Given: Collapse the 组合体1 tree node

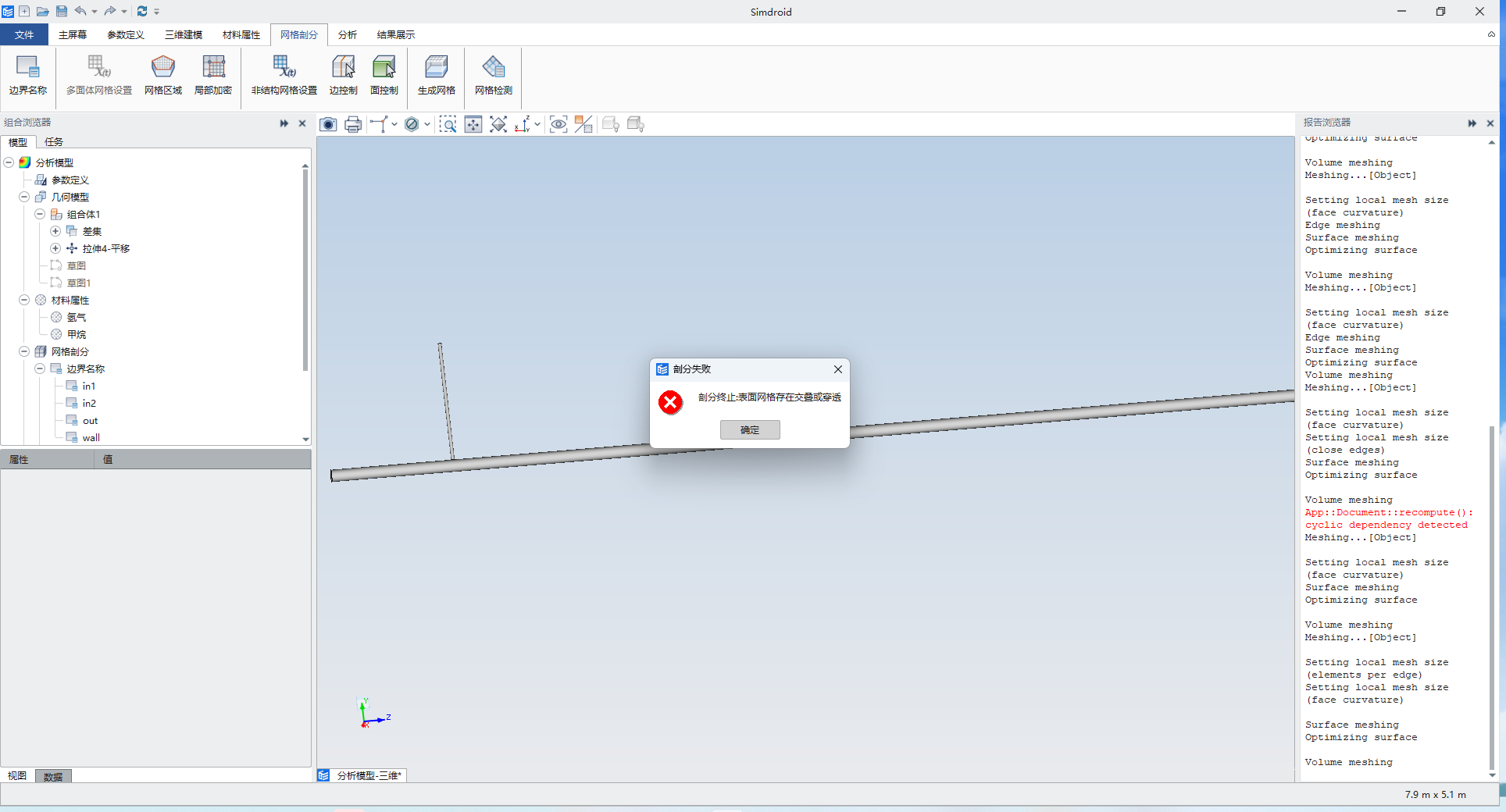Looking at the screenshot, I should pyautogui.click(x=40, y=214).
